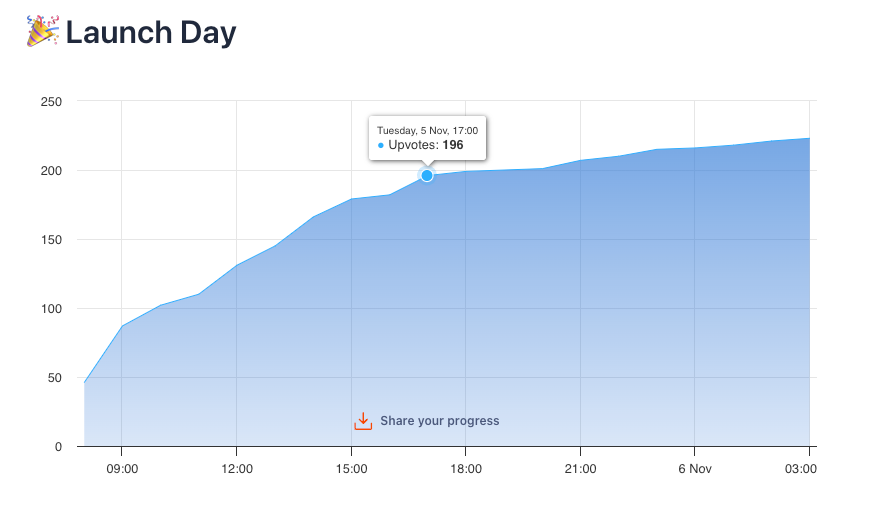
Task: Pick the 18:00 x-axis label
Action: pos(466,468)
